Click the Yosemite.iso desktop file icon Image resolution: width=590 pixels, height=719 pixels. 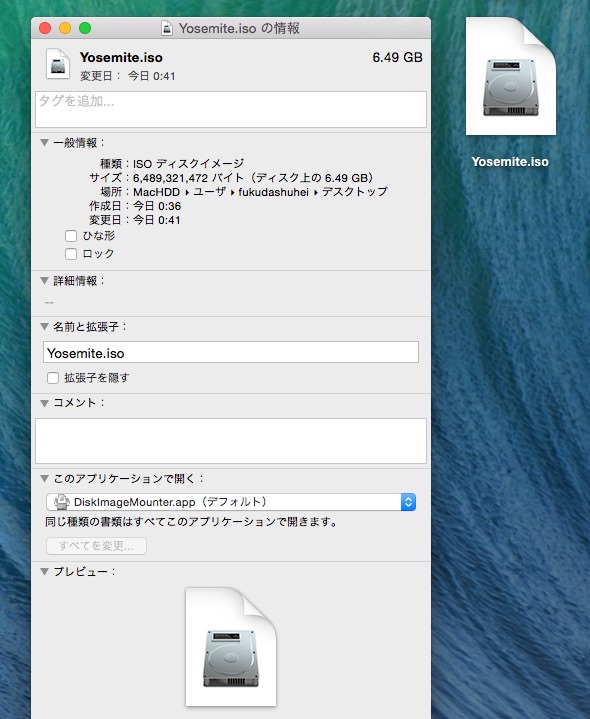511,77
